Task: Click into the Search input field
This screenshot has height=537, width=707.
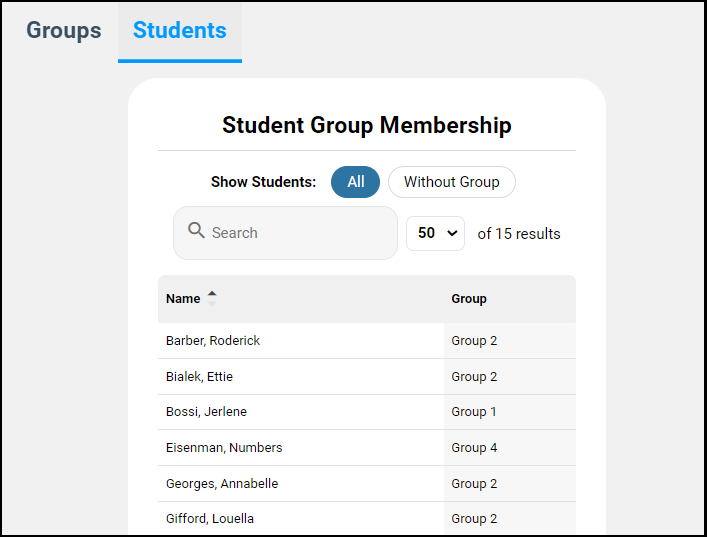Action: click(295, 233)
